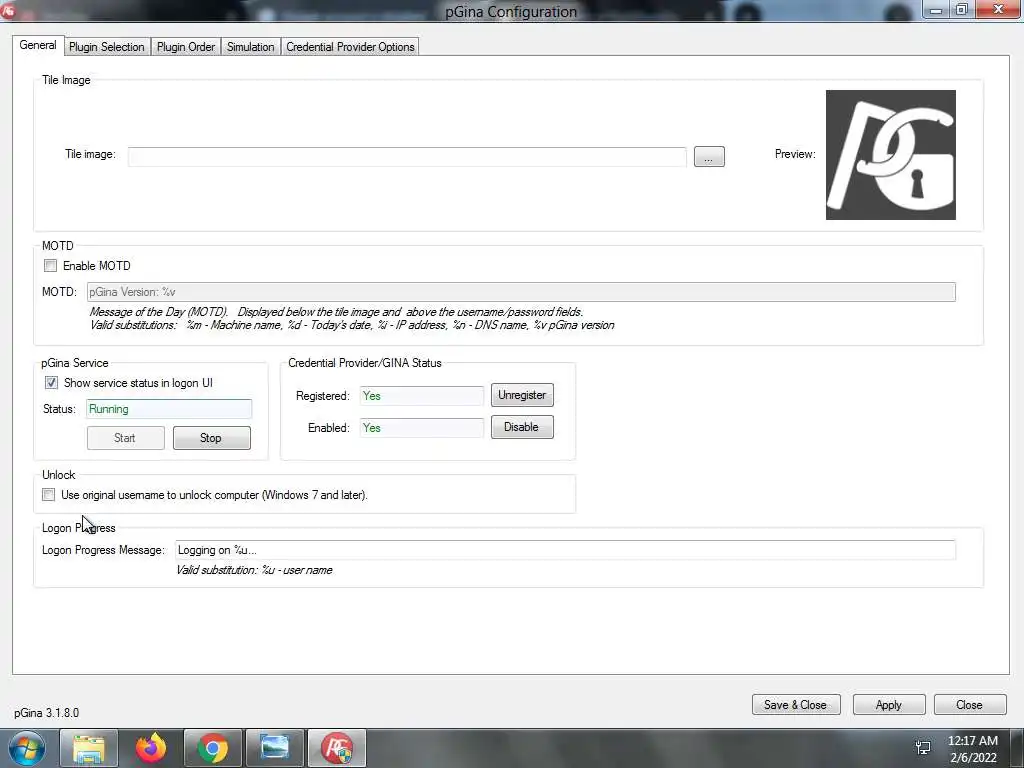Apply the configuration changes
1024x768 pixels.
click(889, 705)
